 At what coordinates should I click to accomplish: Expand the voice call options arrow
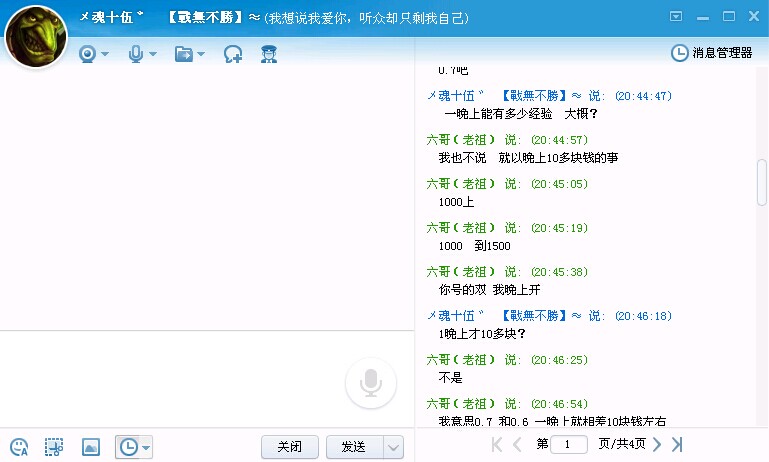pyautogui.click(x=153, y=54)
